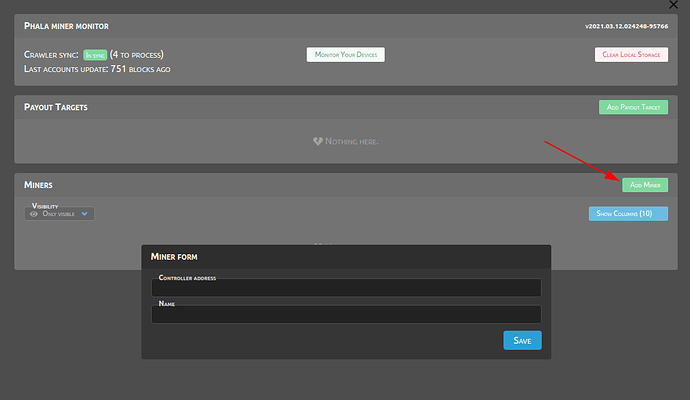Viewport: 690px width, 400px height.
Task: Expand the Visibility chevron arrow
Action: (x=85, y=214)
